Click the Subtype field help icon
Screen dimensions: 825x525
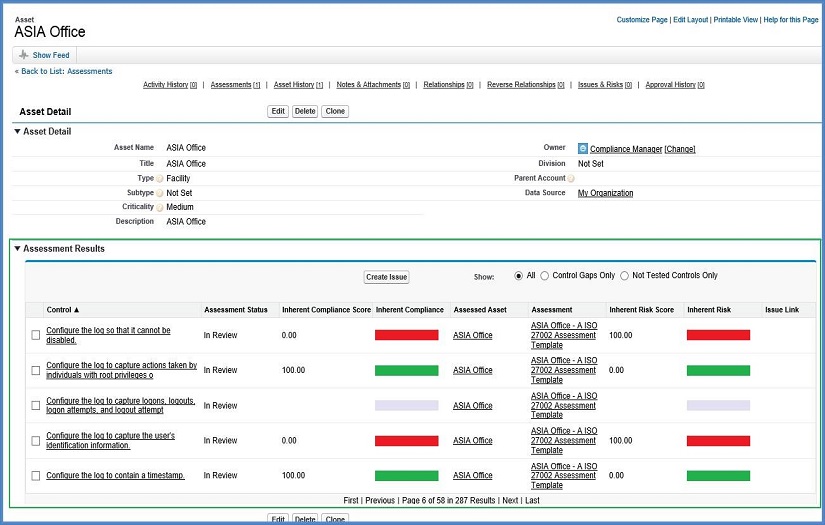(x=160, y=193)
